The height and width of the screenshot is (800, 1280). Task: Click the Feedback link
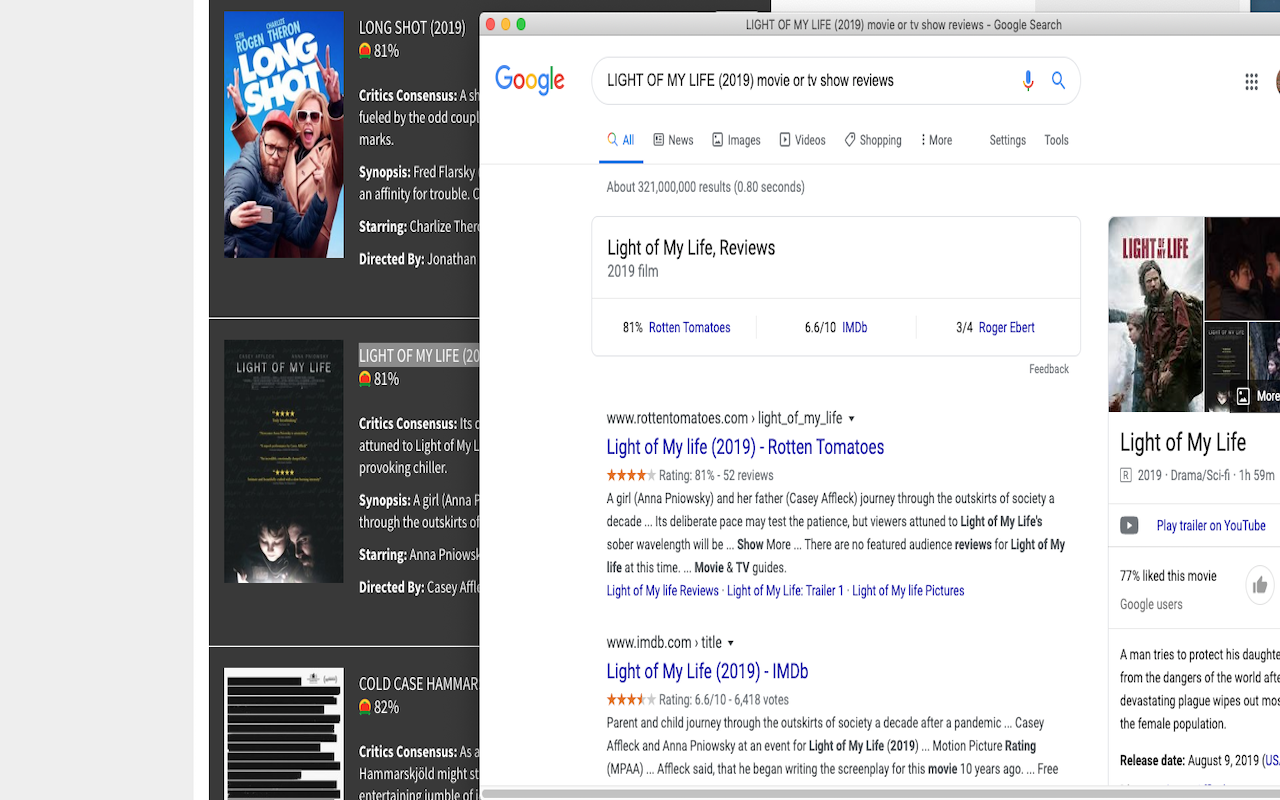[1049, 369]
